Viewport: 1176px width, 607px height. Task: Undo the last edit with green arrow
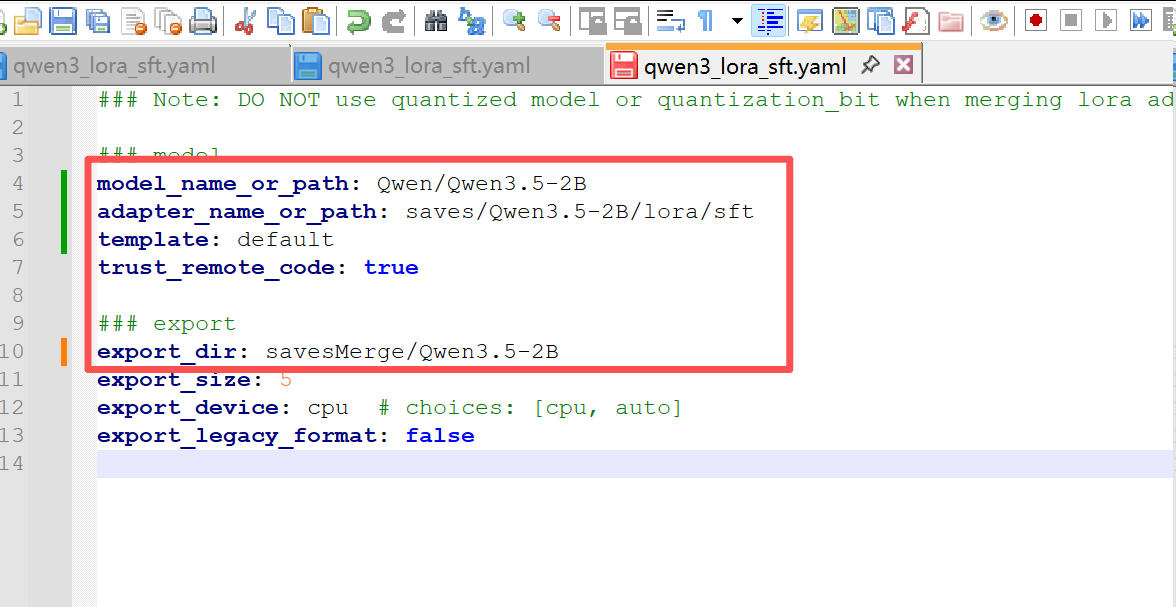[x=358, y=20]
